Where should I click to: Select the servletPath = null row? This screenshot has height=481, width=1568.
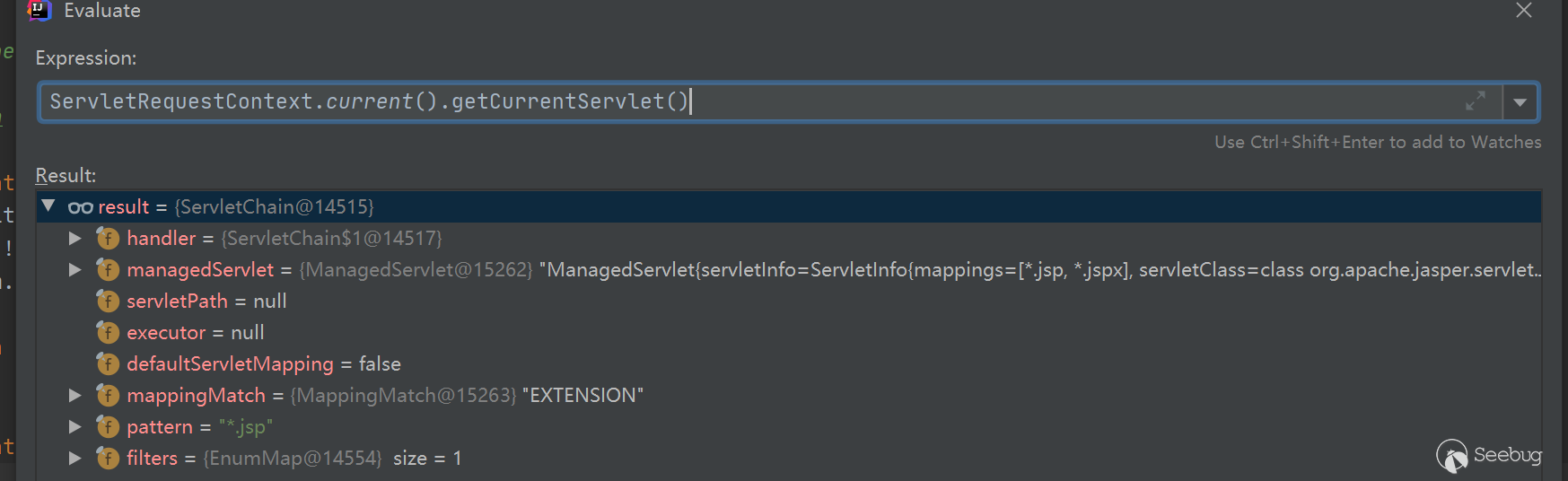point(206,301)
